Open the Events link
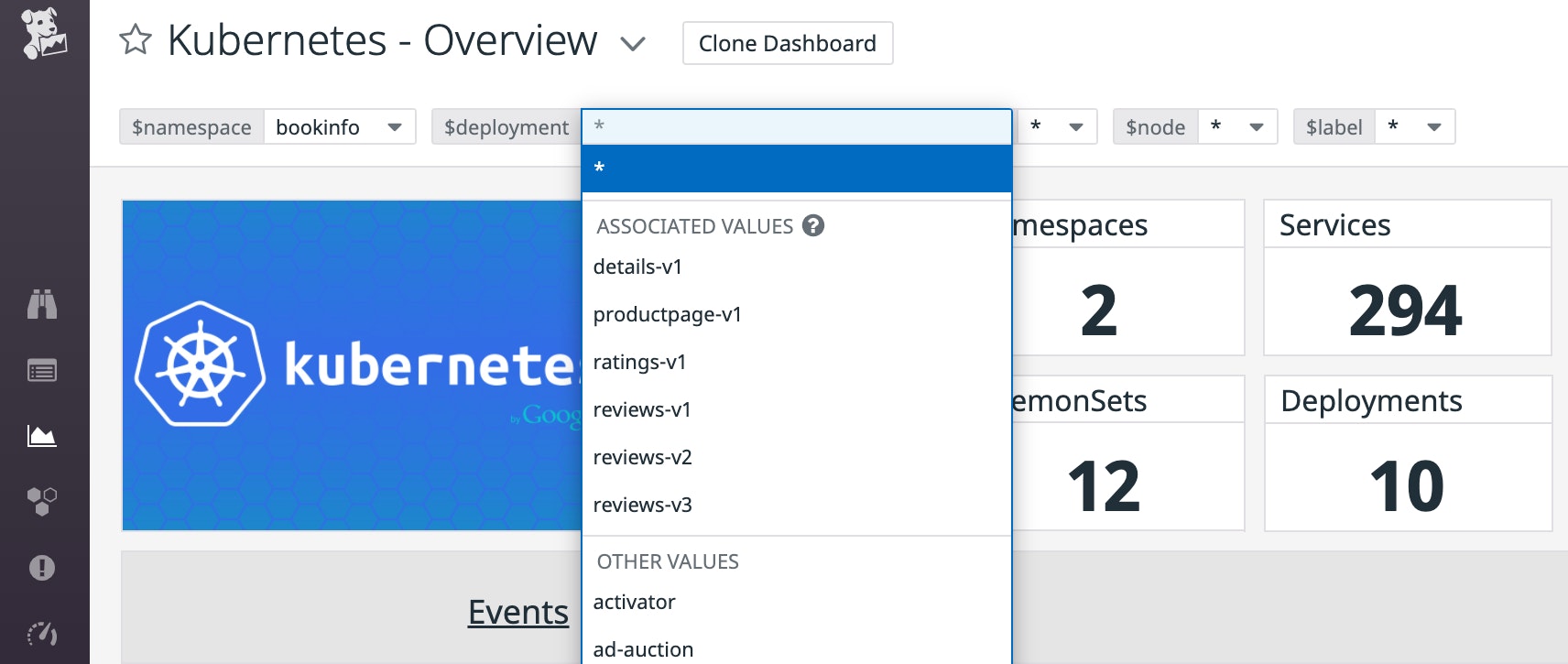 (518, 612)
